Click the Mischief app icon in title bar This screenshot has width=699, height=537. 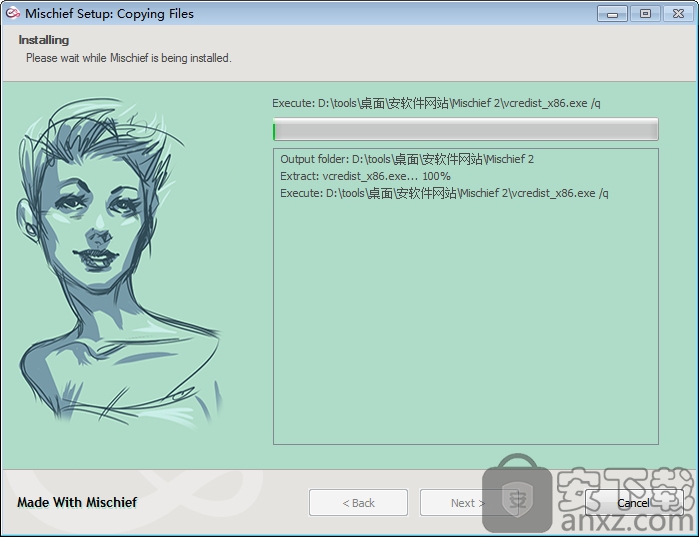coord(13,13)
